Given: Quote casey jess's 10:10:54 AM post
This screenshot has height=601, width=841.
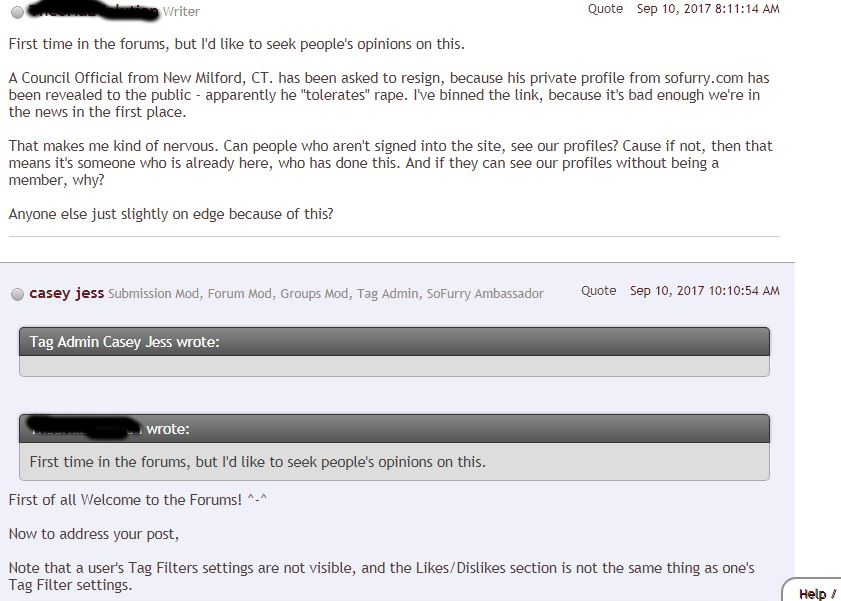Looking at the screenshot, I should point(598,291).
